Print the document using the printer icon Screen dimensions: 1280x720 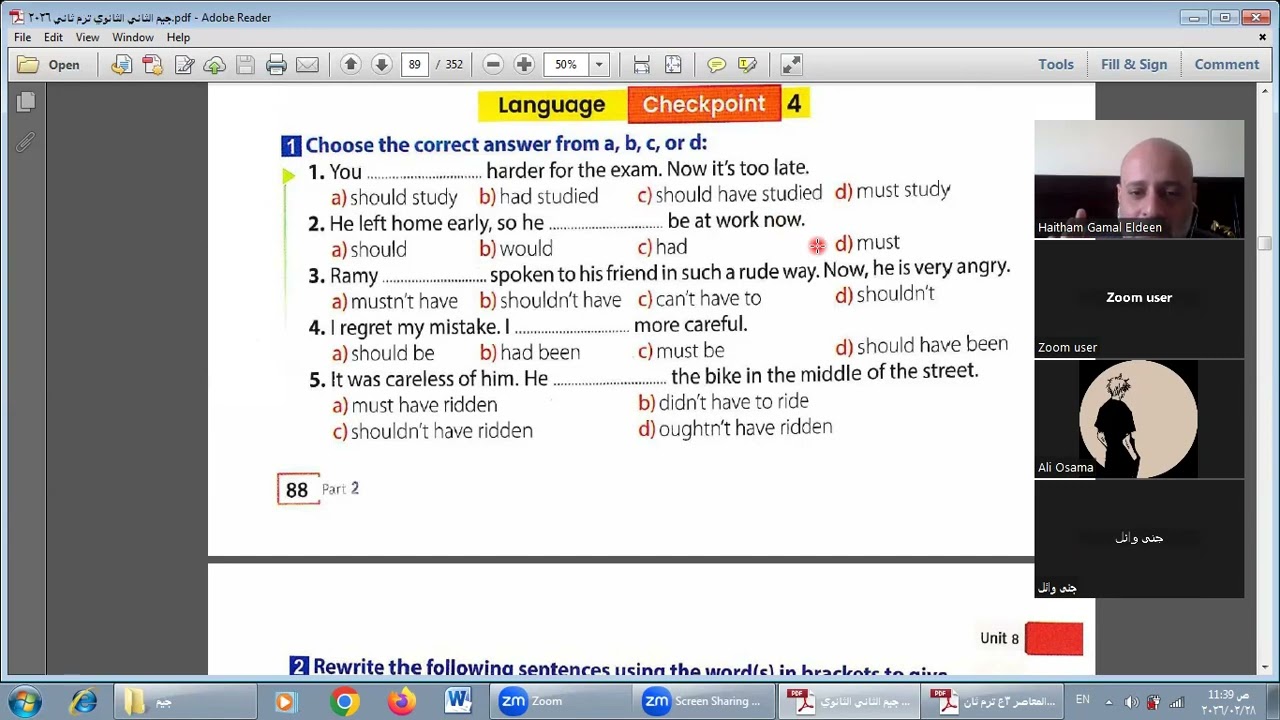276,65
